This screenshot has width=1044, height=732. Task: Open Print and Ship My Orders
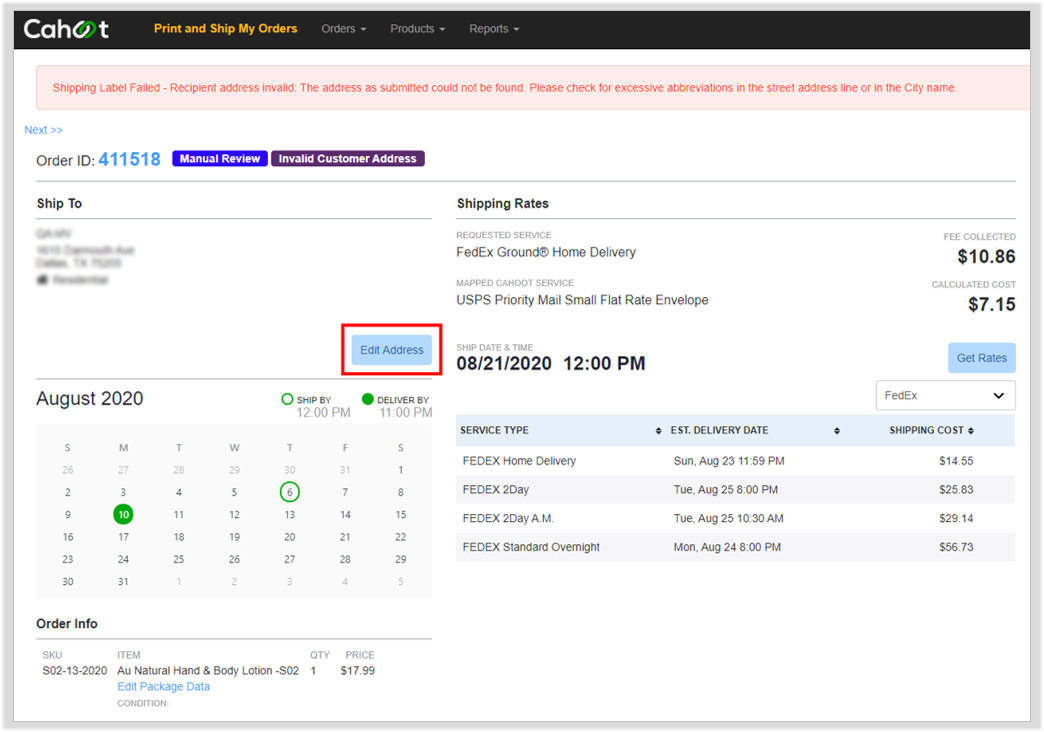point(225,29)
